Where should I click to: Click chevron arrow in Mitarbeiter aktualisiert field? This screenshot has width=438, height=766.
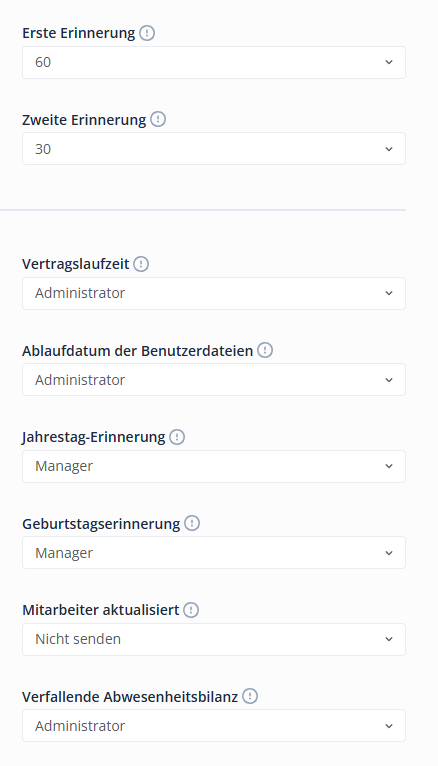click(x=389, y=639)
